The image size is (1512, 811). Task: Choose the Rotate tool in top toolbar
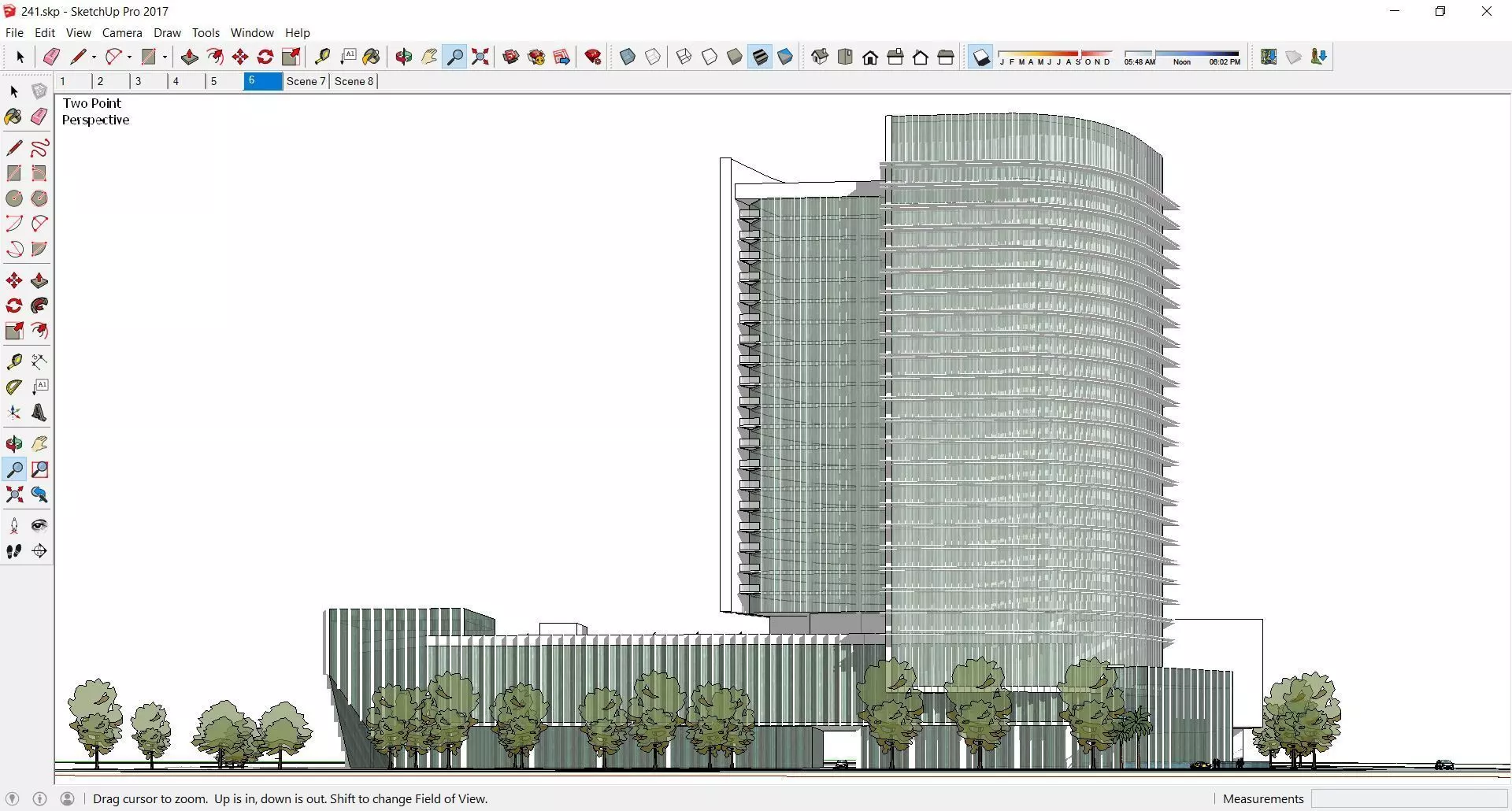click(265, 57)
